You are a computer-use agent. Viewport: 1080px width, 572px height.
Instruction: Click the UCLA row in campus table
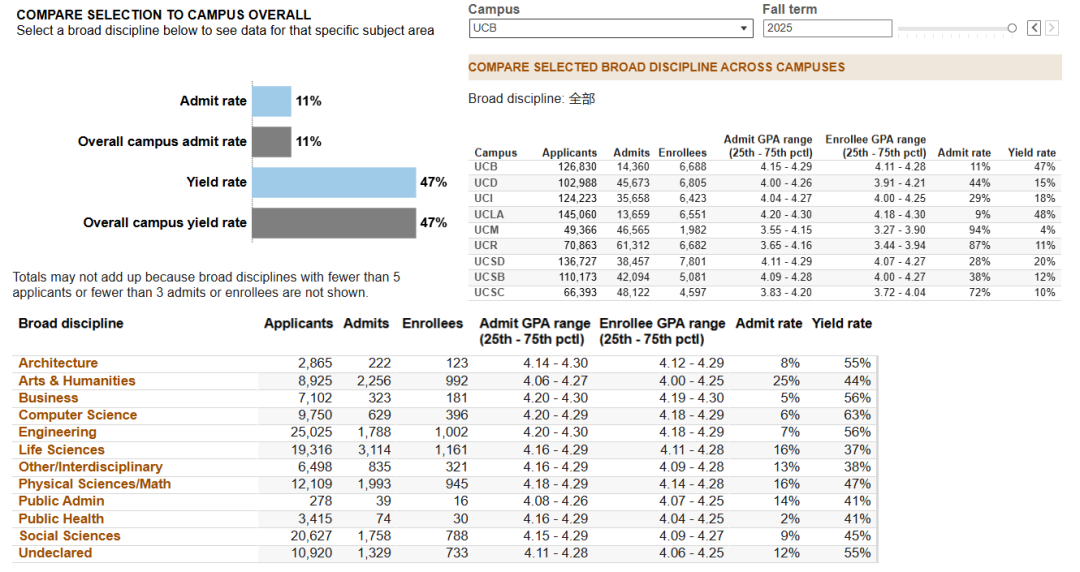click(765, 214)
